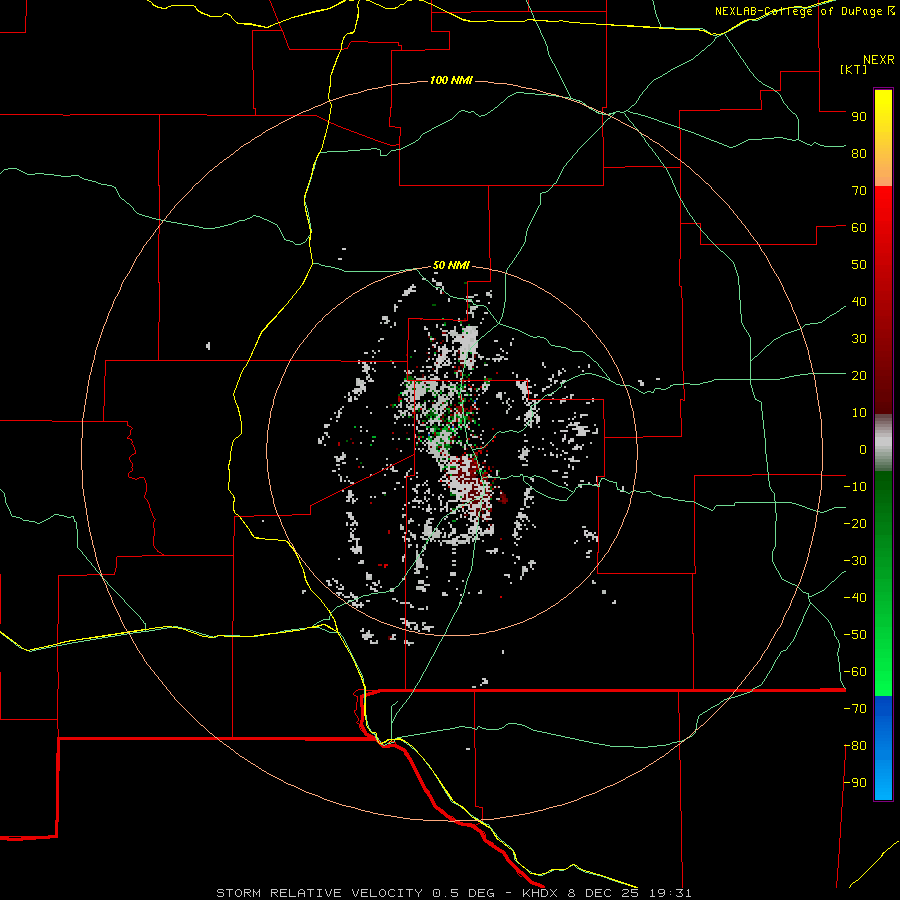Click the -70 value on the color scale
Screen dimensions: 900x900
click(855, 709)
